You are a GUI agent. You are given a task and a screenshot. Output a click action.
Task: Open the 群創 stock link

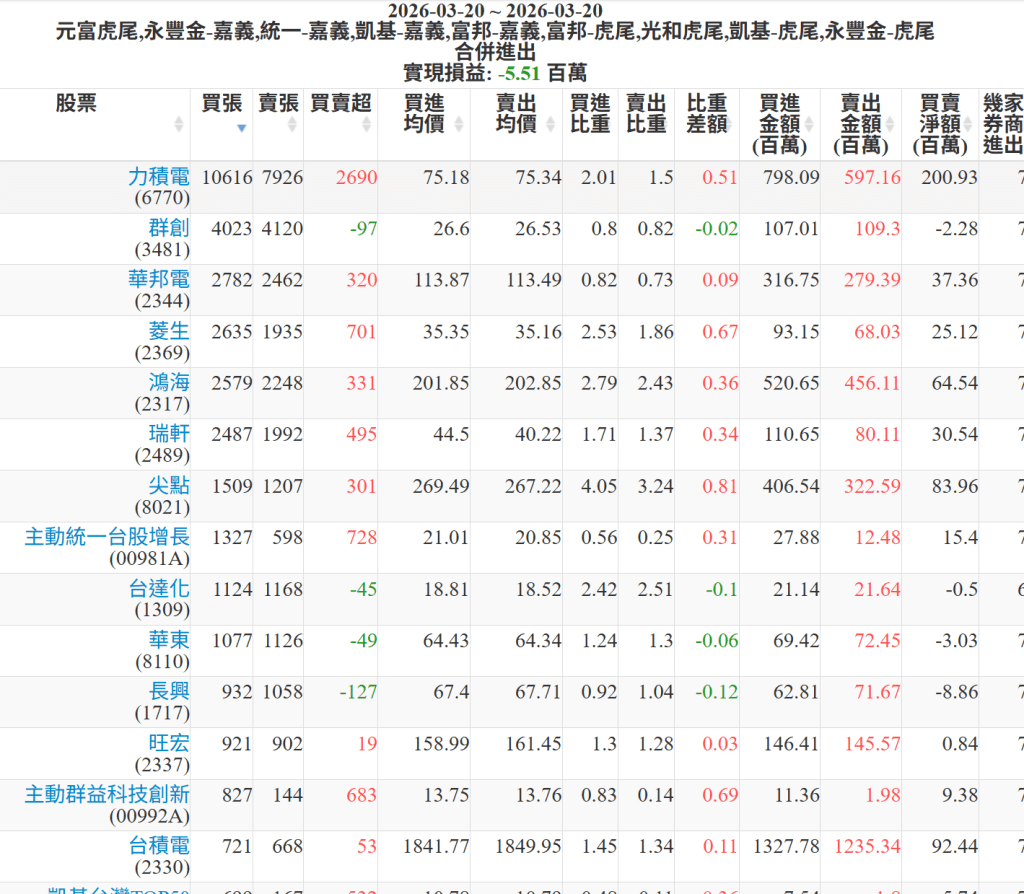point(168,228)
